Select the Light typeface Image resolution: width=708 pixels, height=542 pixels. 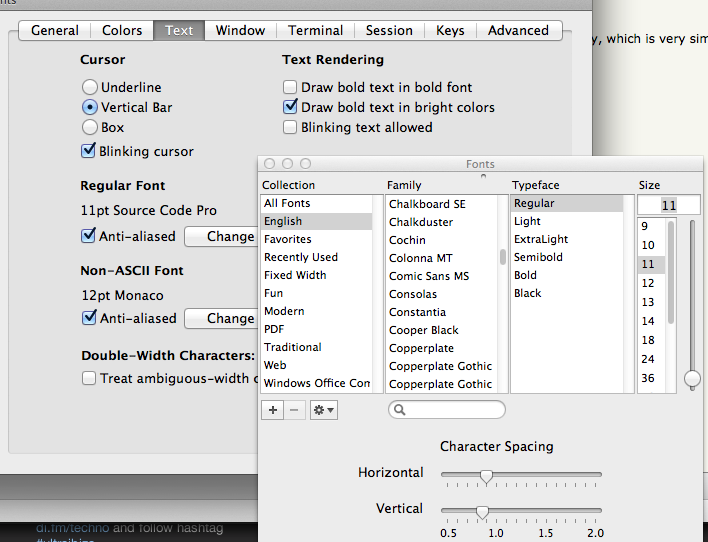tap(567, 221)
